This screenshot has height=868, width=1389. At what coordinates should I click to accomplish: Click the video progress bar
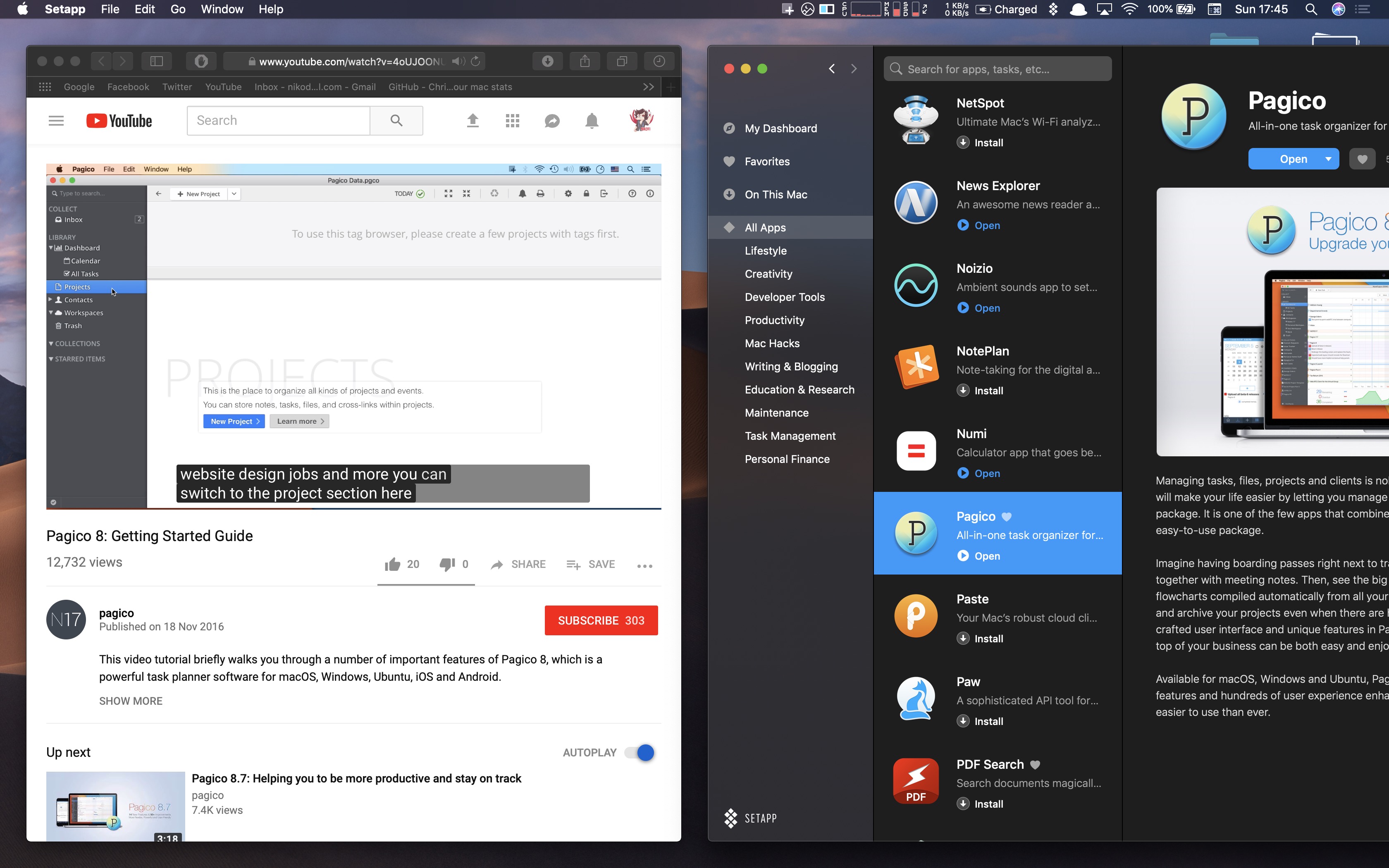[353, 509]
